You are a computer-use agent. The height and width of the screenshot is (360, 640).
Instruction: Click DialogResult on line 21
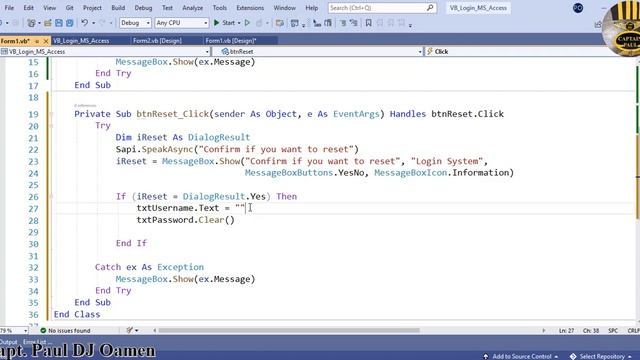(x=219, y=138)
